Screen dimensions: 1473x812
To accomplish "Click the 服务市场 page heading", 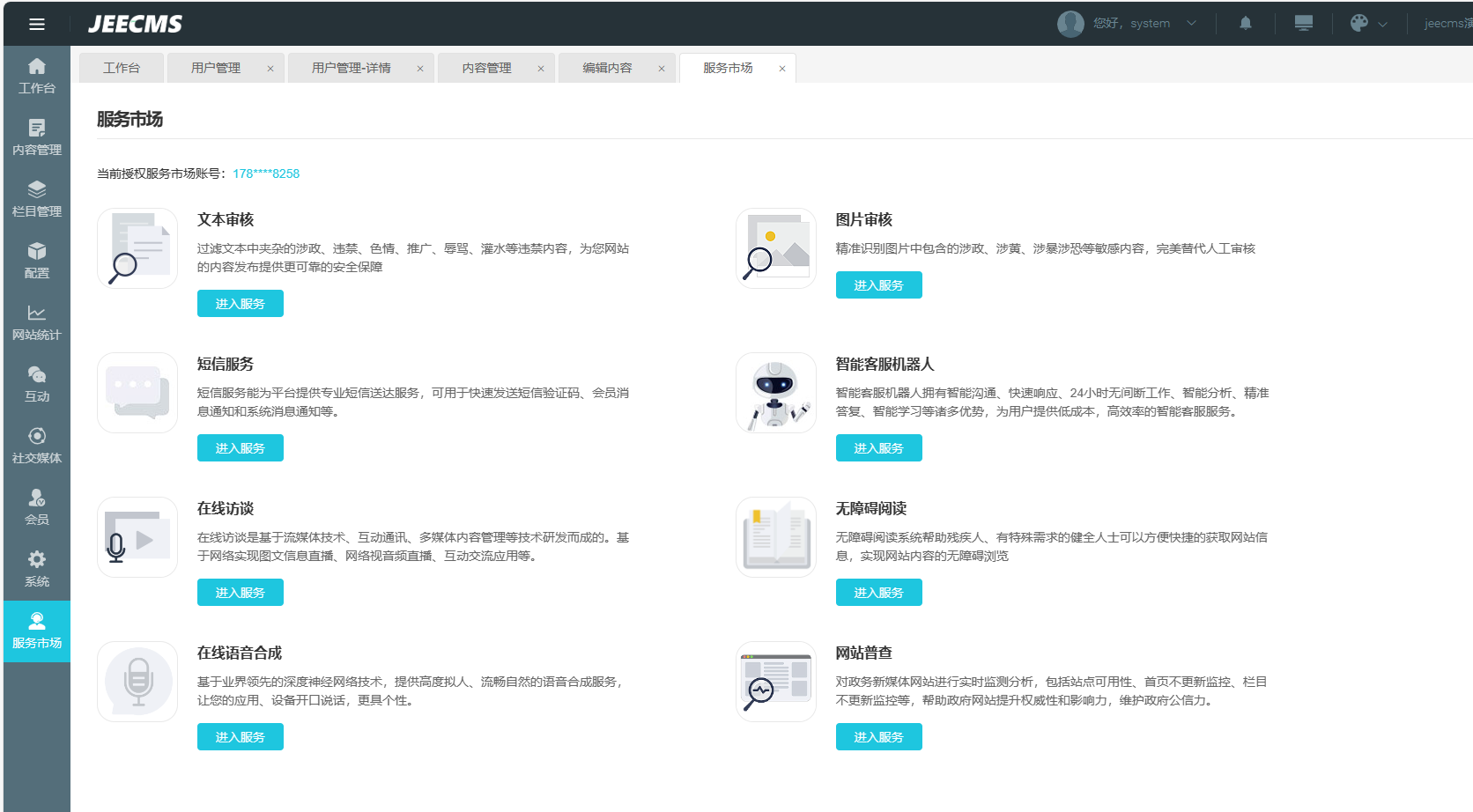I will 130,119.
